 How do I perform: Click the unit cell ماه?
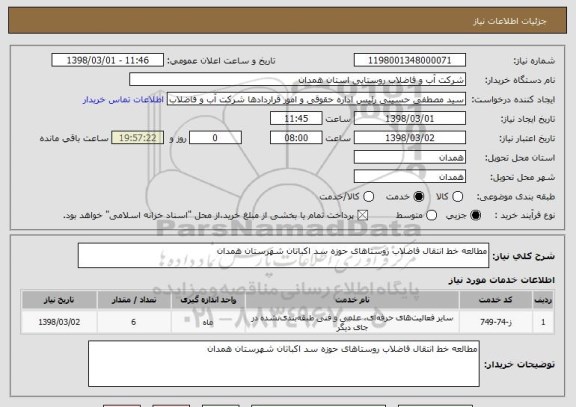(x=208, y=322)
